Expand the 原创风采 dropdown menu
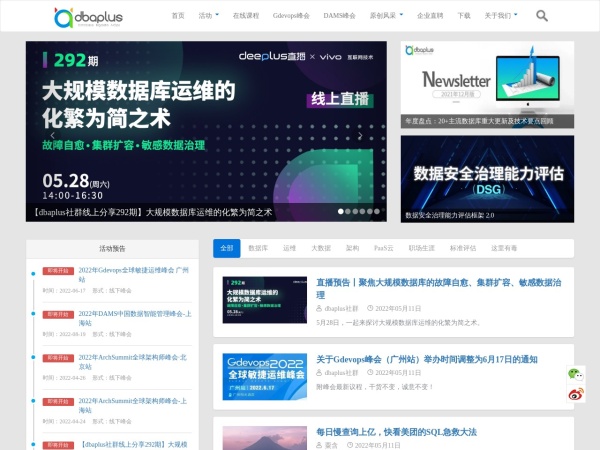 click(x=386, y=16)
